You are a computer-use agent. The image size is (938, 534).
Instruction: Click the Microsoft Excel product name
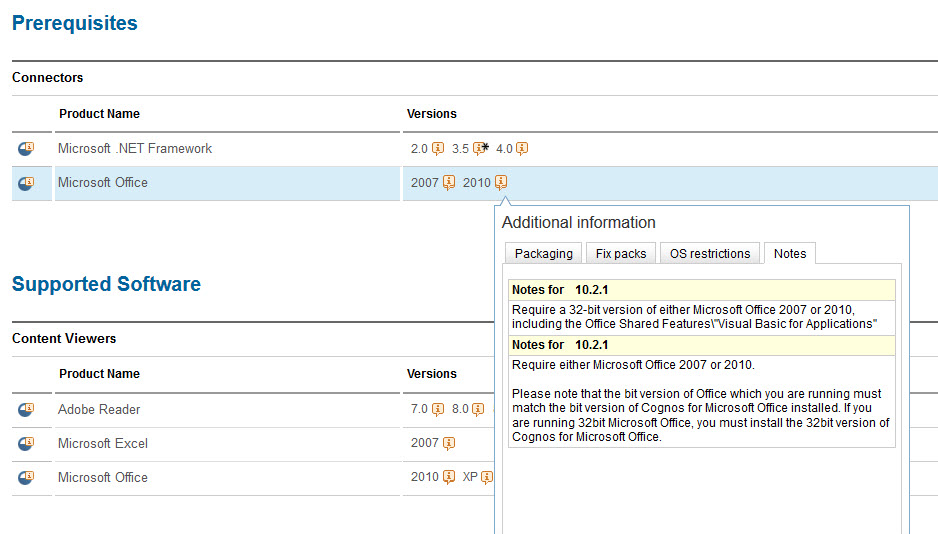click(x=102, y=444)
